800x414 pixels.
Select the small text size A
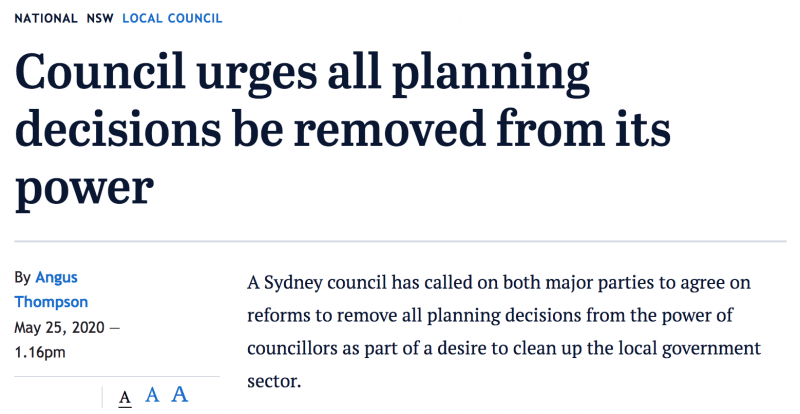pyautogui.click(x=125, y=397)
